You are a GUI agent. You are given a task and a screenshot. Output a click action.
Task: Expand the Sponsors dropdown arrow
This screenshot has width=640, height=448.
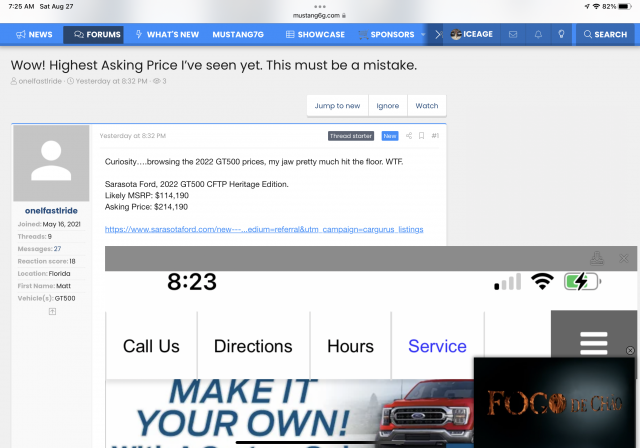[422, 34]
